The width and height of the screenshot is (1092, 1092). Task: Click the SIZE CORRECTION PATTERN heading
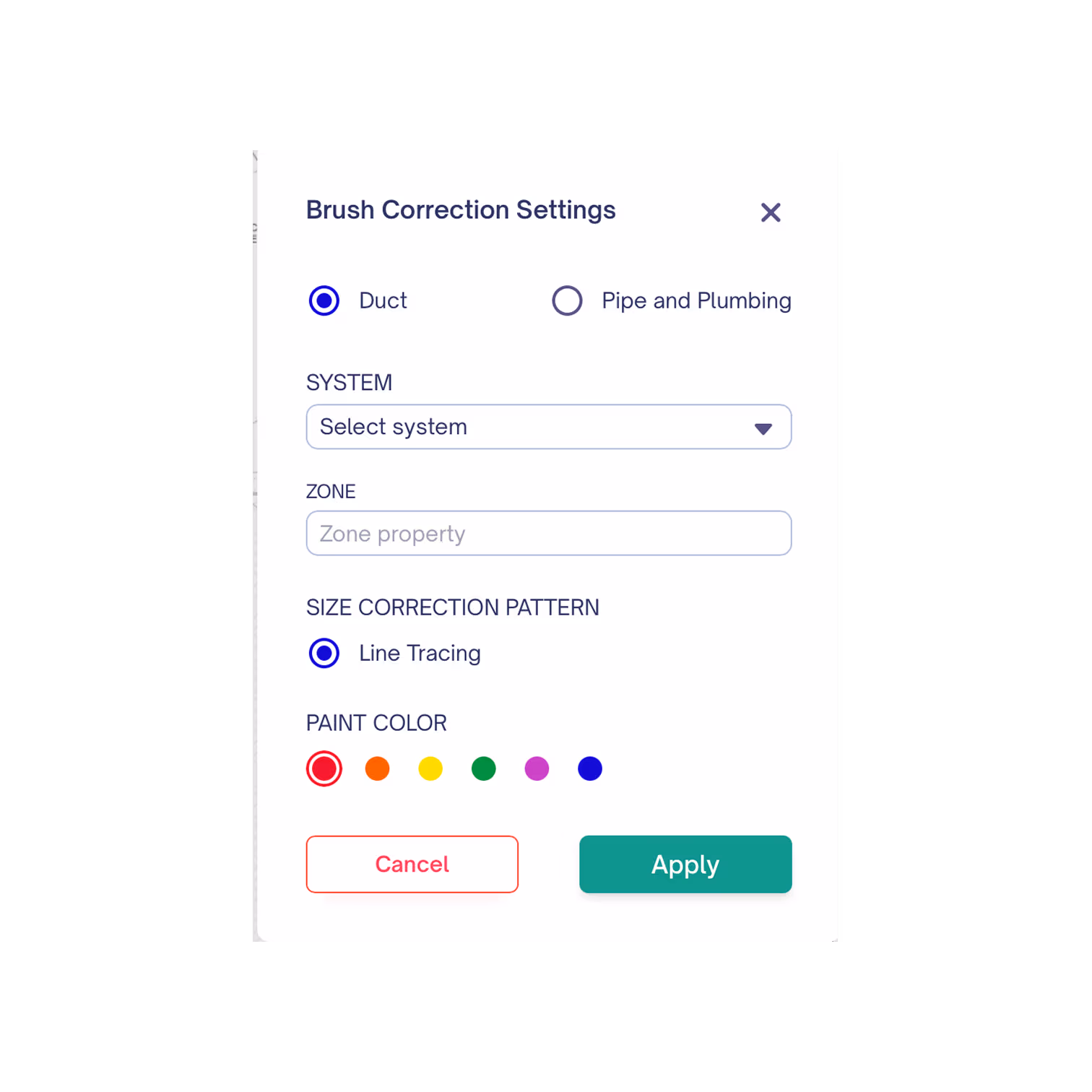tap(453, 607)
